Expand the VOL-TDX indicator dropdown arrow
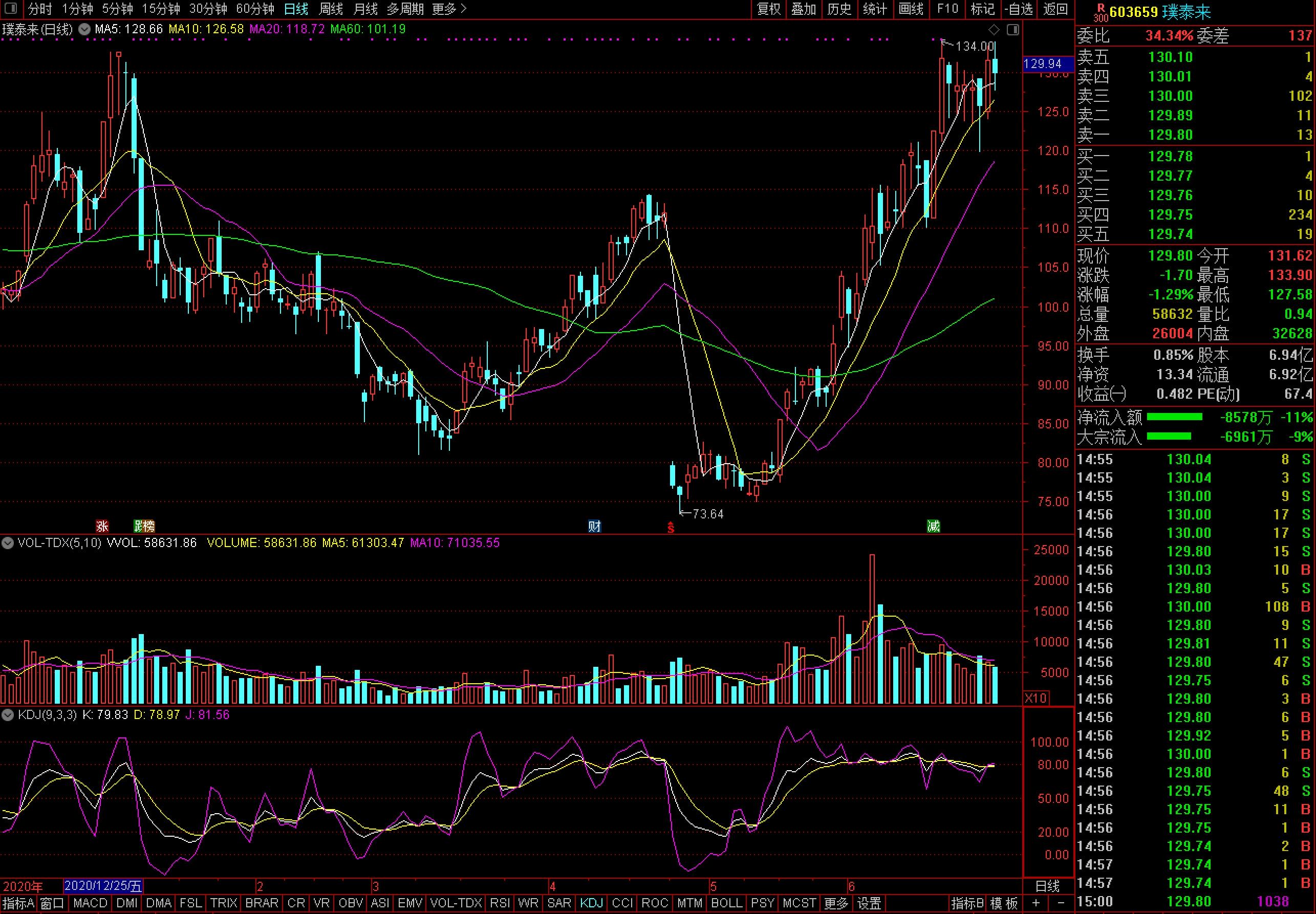 click(8, 542)
